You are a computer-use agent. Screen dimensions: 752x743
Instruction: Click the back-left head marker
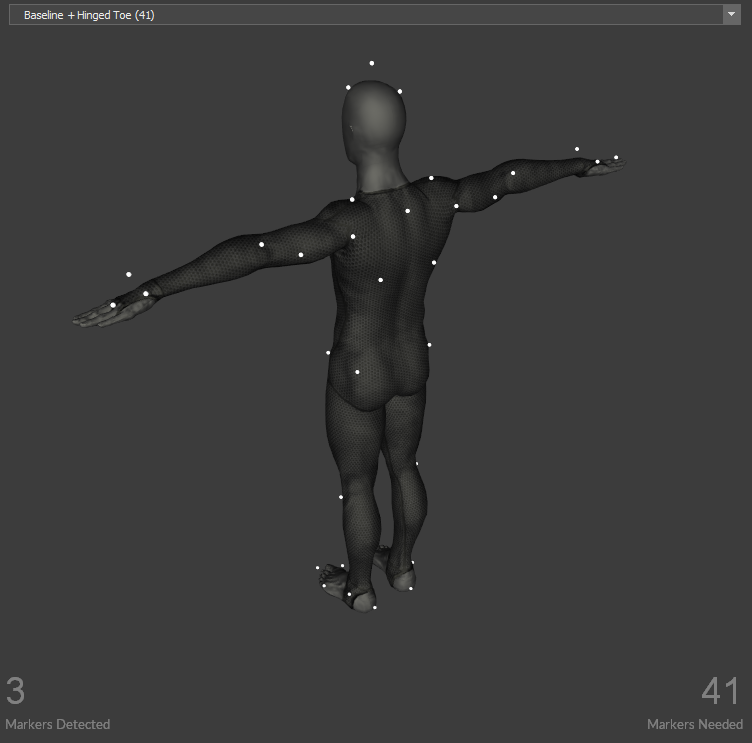(348, 88)
